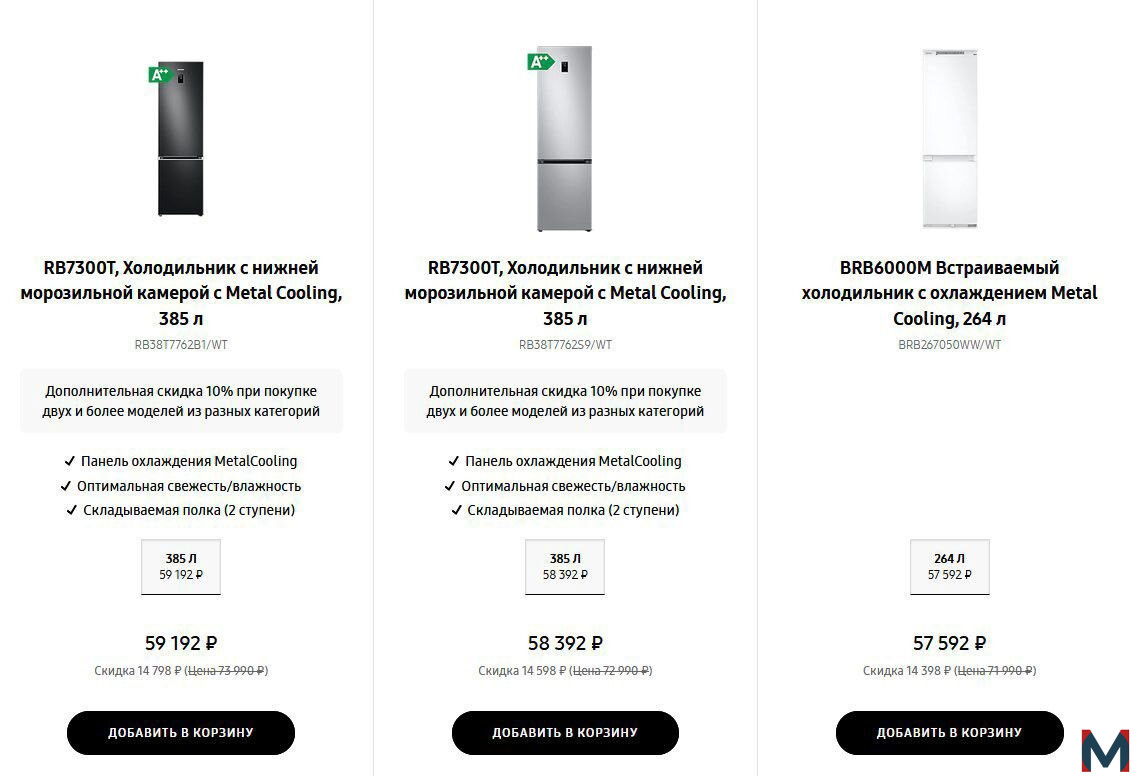Screen dimensions: 1134x776
Task: Add the 59 192 ₽ fridge to cart
Action: pos(181,733)
